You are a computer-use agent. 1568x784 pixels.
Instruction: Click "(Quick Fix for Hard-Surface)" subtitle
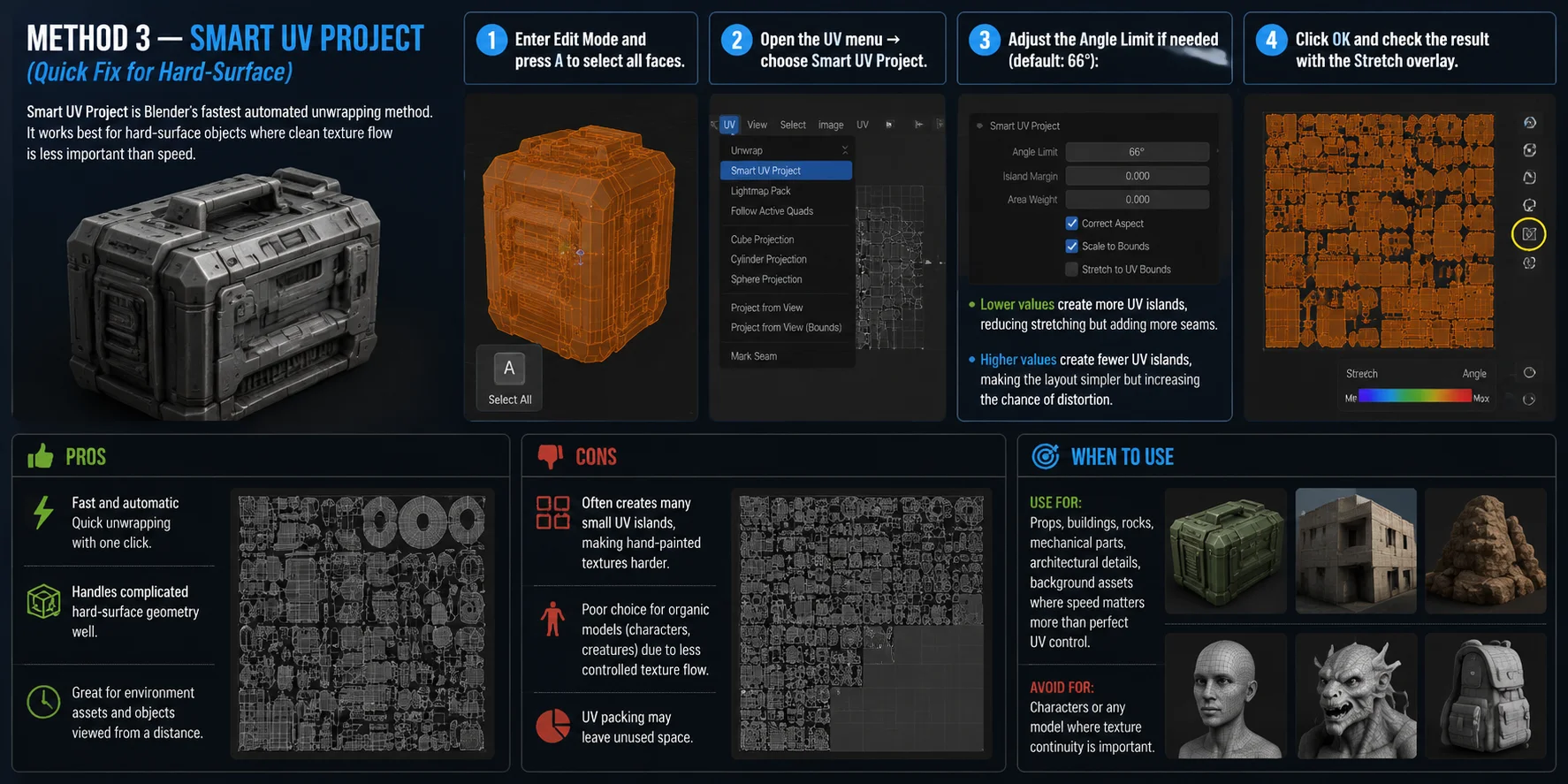pyautogui.click(x=159, y=72)
